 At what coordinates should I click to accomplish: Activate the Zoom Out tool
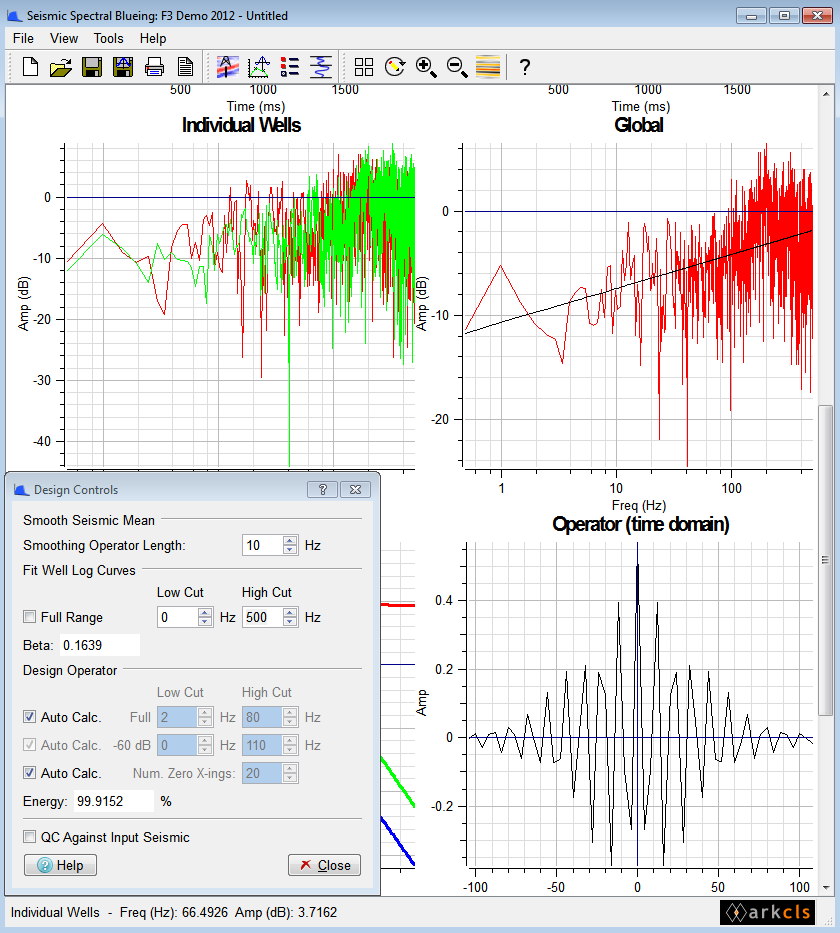(456, 67)
